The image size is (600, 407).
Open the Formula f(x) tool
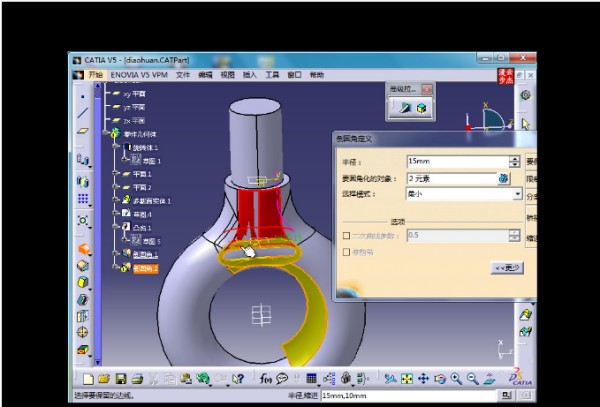[x=265, y=379]
